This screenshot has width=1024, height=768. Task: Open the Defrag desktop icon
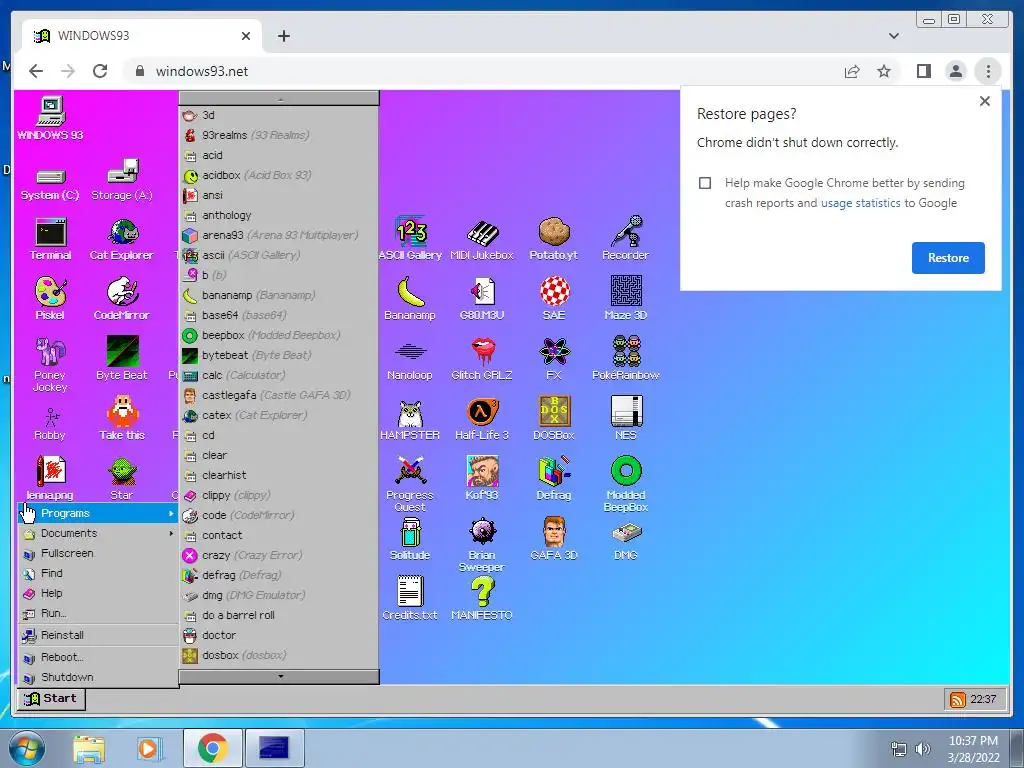pos(554,479)
